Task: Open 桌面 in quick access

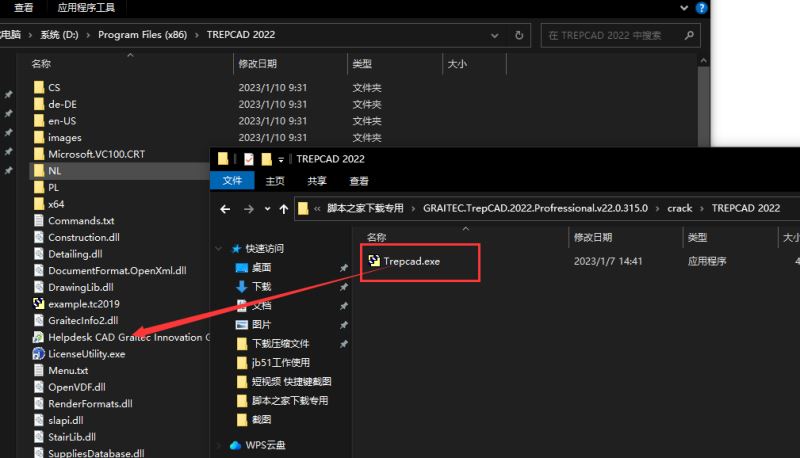Action: click(261, 267)
